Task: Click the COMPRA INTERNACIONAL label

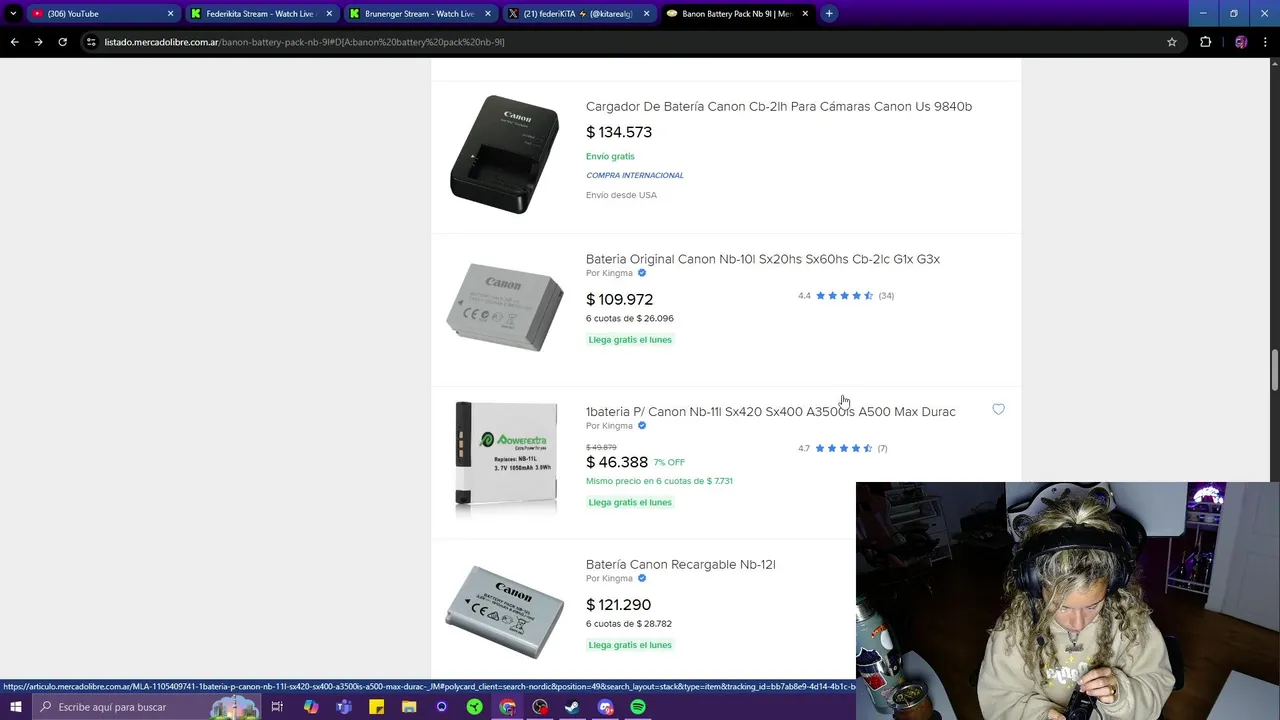Action: pyautogui.click(x=635, y=175)
